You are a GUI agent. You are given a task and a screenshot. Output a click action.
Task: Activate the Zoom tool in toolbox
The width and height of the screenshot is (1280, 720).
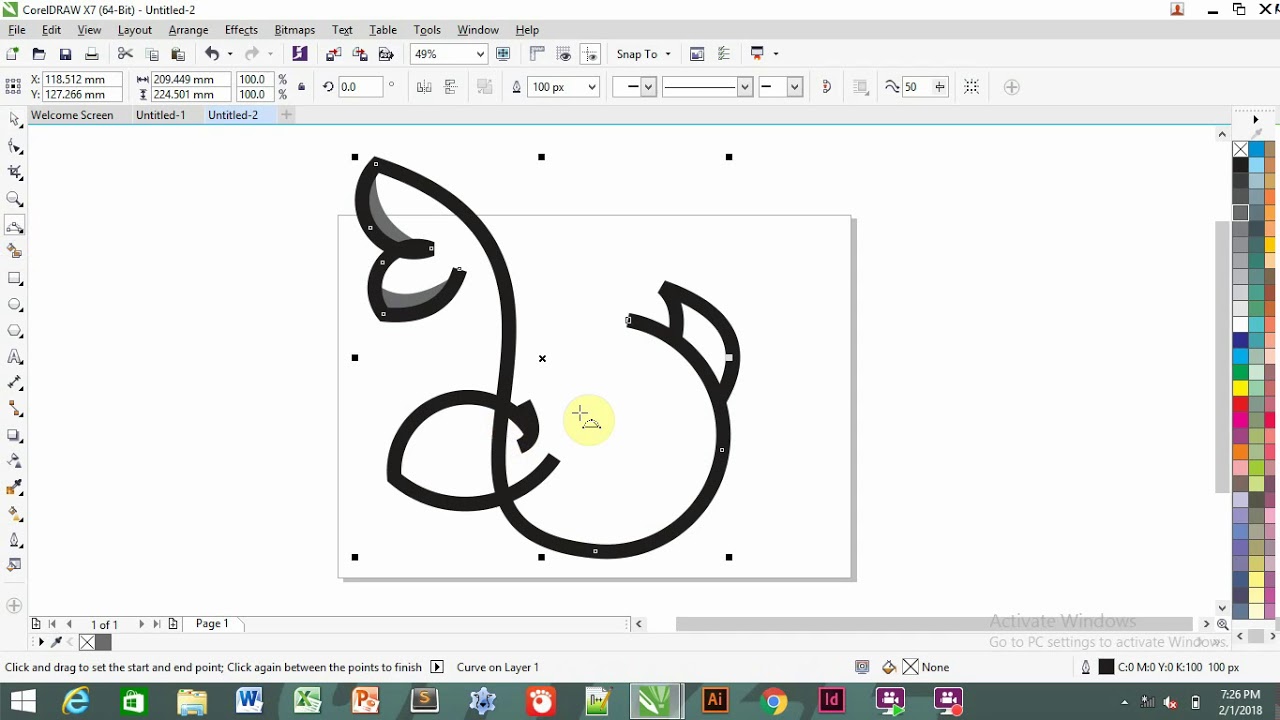point(15,199)
